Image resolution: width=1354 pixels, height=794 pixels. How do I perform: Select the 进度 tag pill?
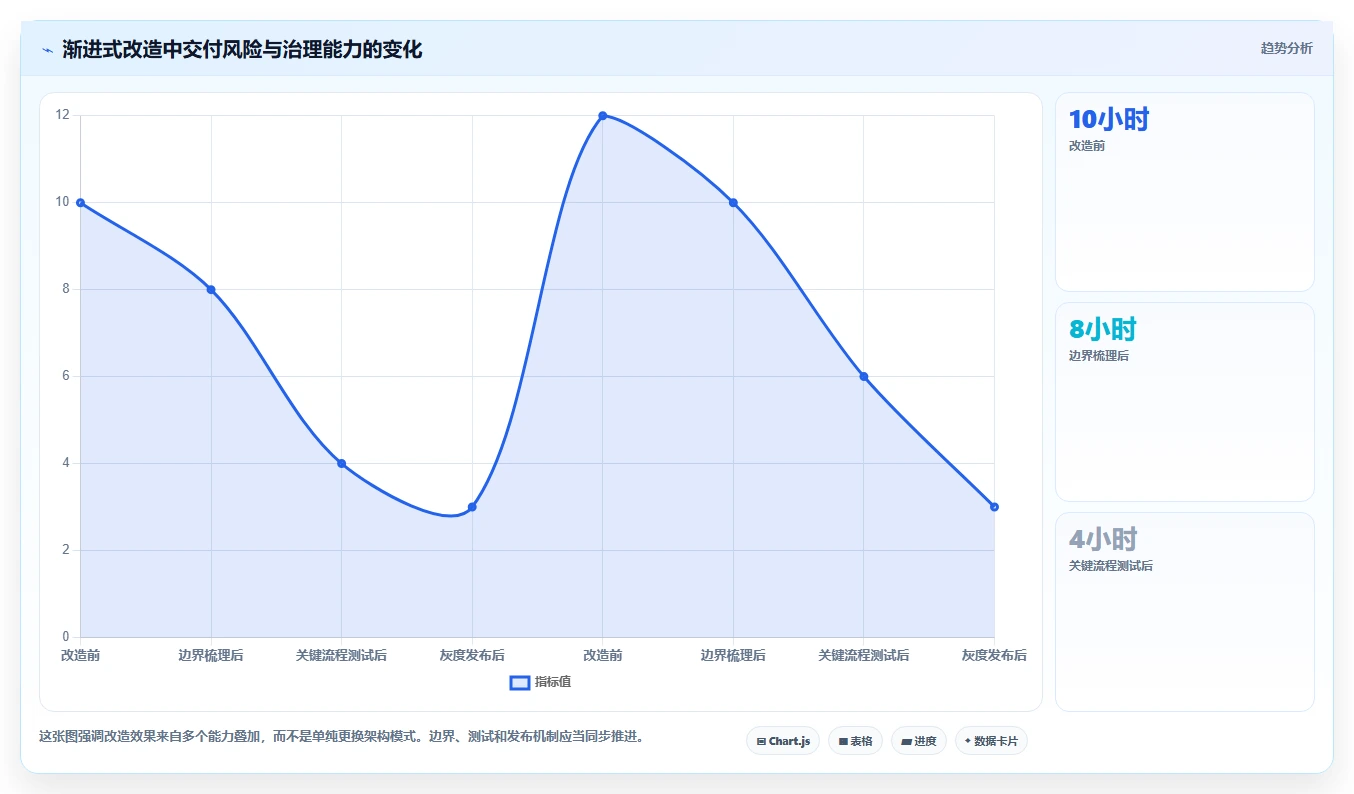918,741
